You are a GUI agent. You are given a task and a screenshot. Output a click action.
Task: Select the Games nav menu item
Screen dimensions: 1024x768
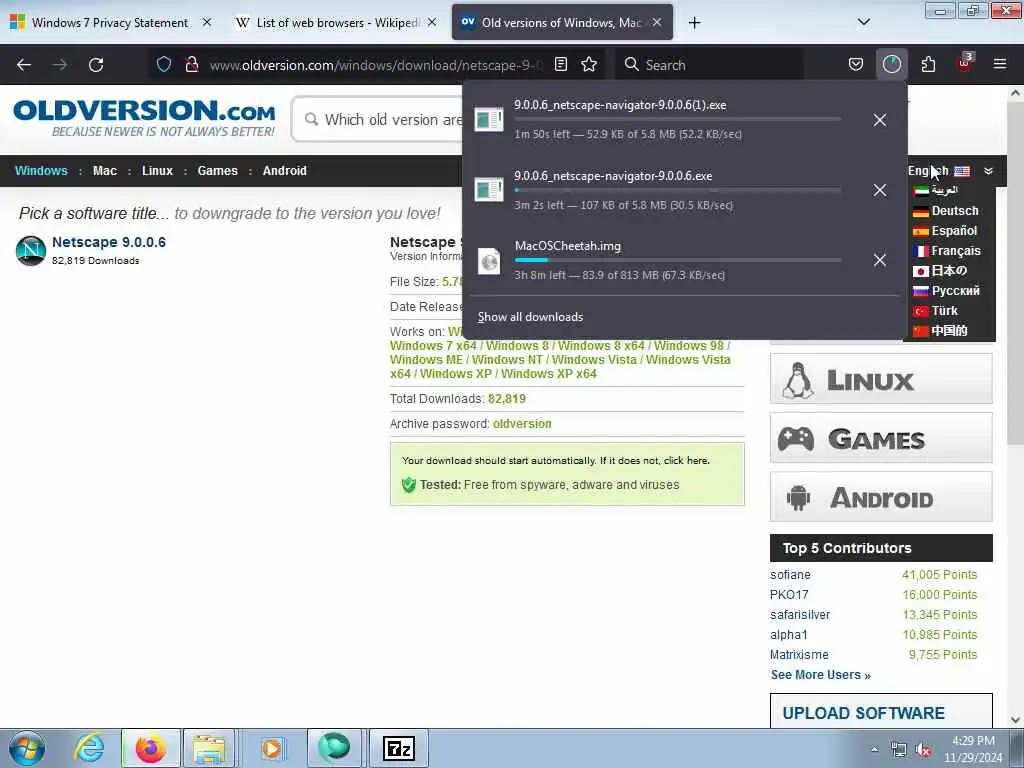click(217, 171)
